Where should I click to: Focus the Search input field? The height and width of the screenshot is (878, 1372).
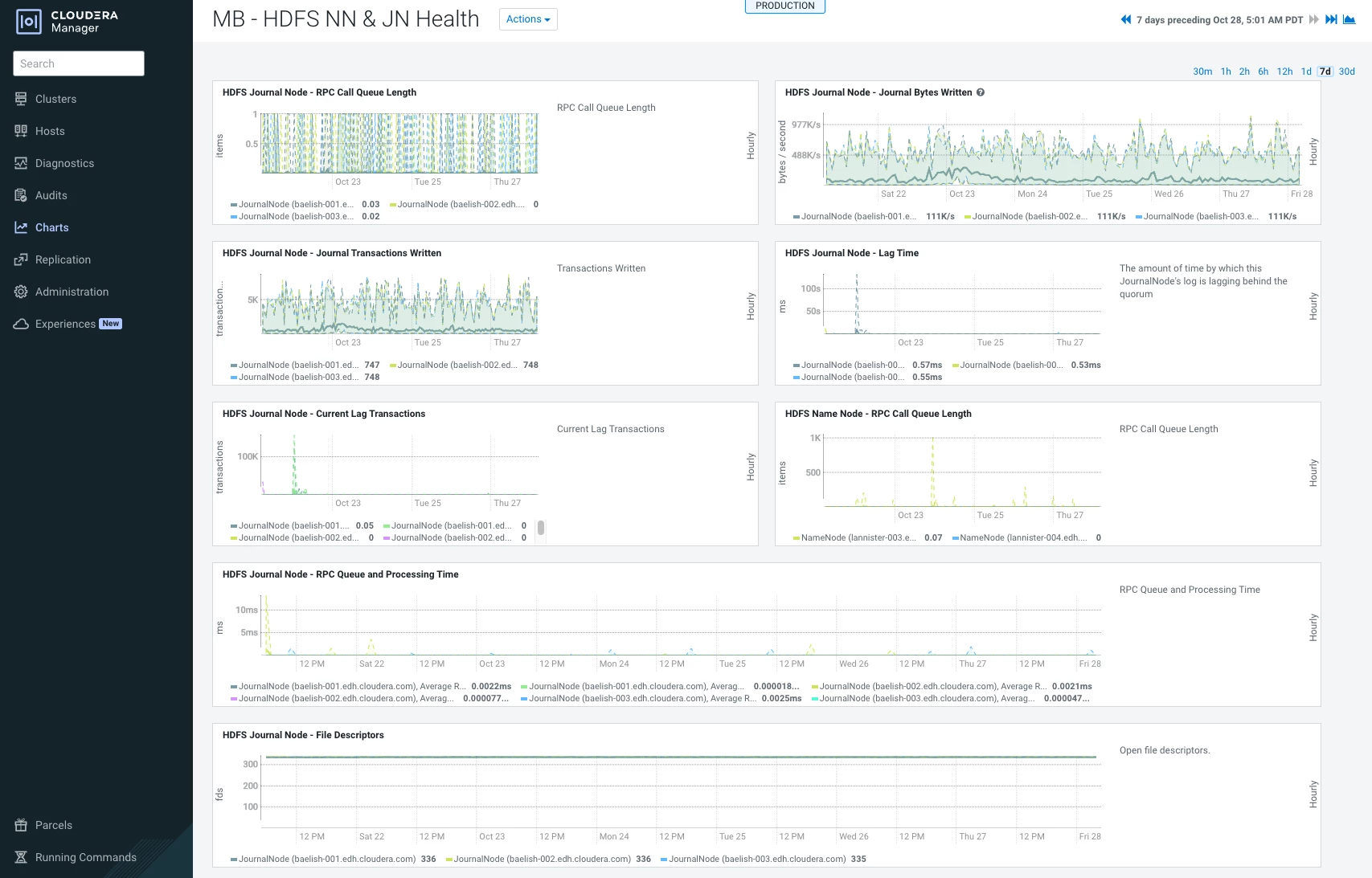[79, 63]
